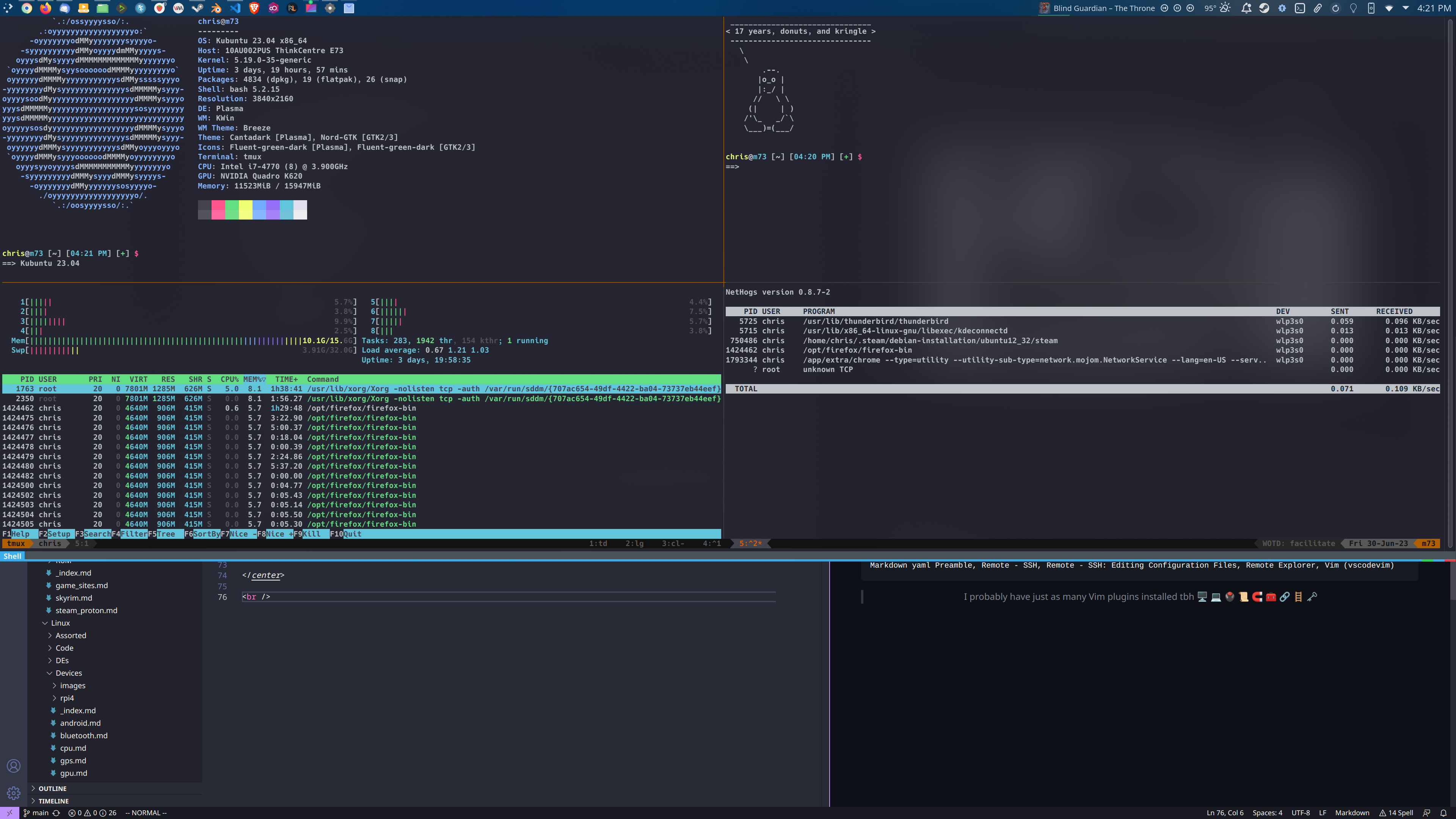The width and height of the screenshot is (1456, 819).
Task: Sort htop by TIME+ column header
Action: coord(286,379)
